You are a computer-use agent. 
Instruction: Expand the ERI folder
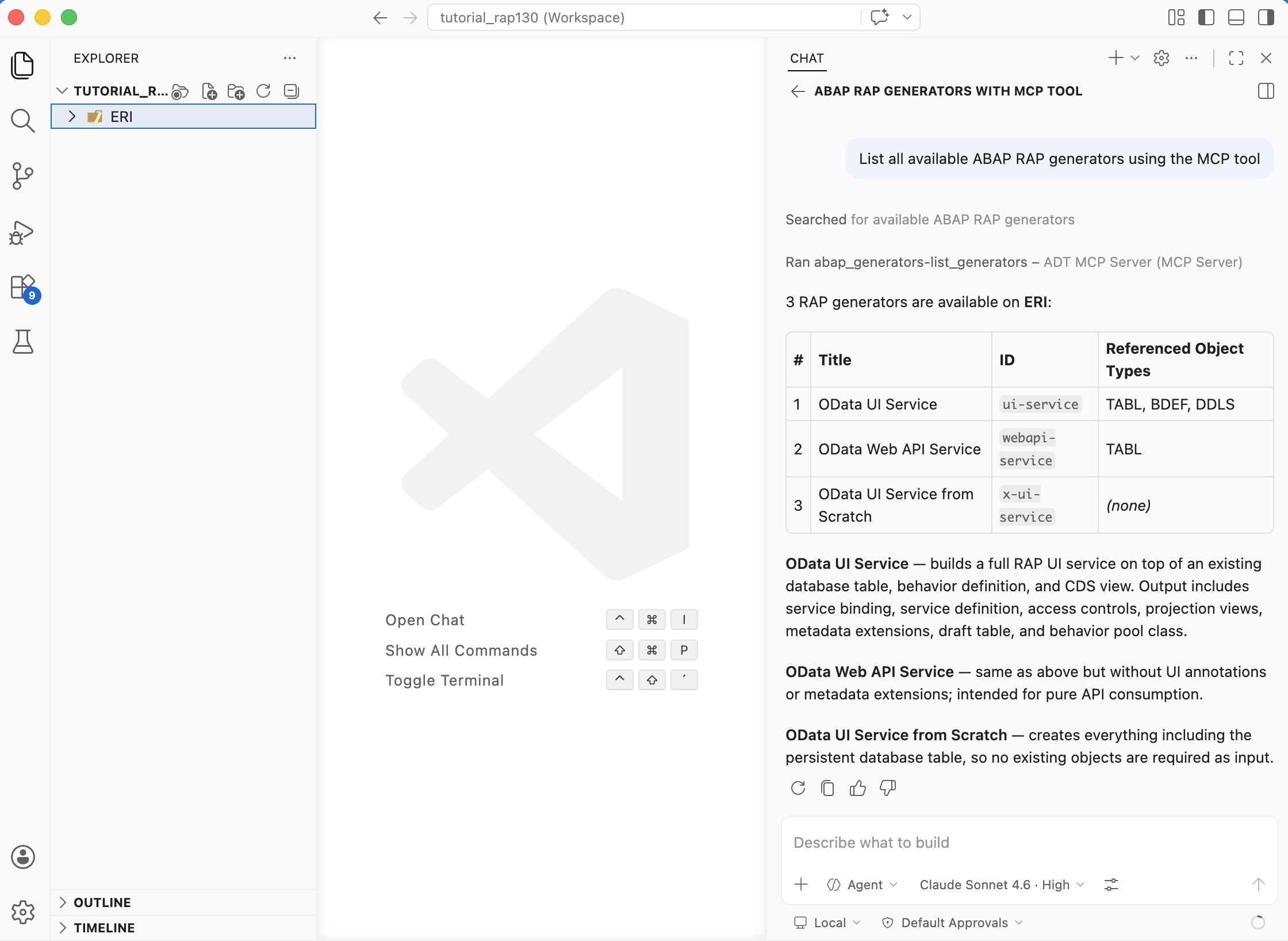pyautogui.click(x=72, y=117)
